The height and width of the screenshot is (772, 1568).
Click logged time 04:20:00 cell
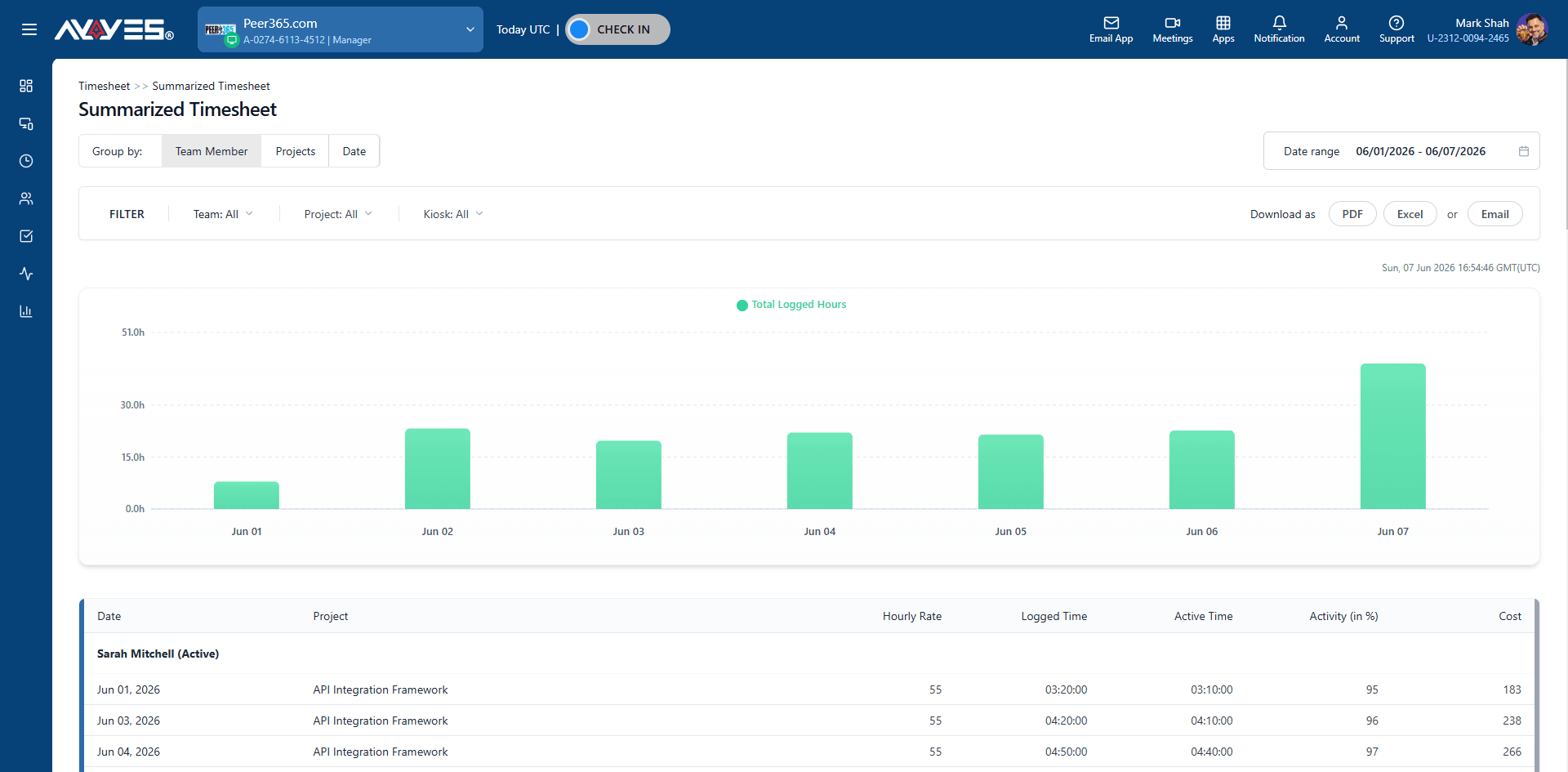click(1067, 721)
